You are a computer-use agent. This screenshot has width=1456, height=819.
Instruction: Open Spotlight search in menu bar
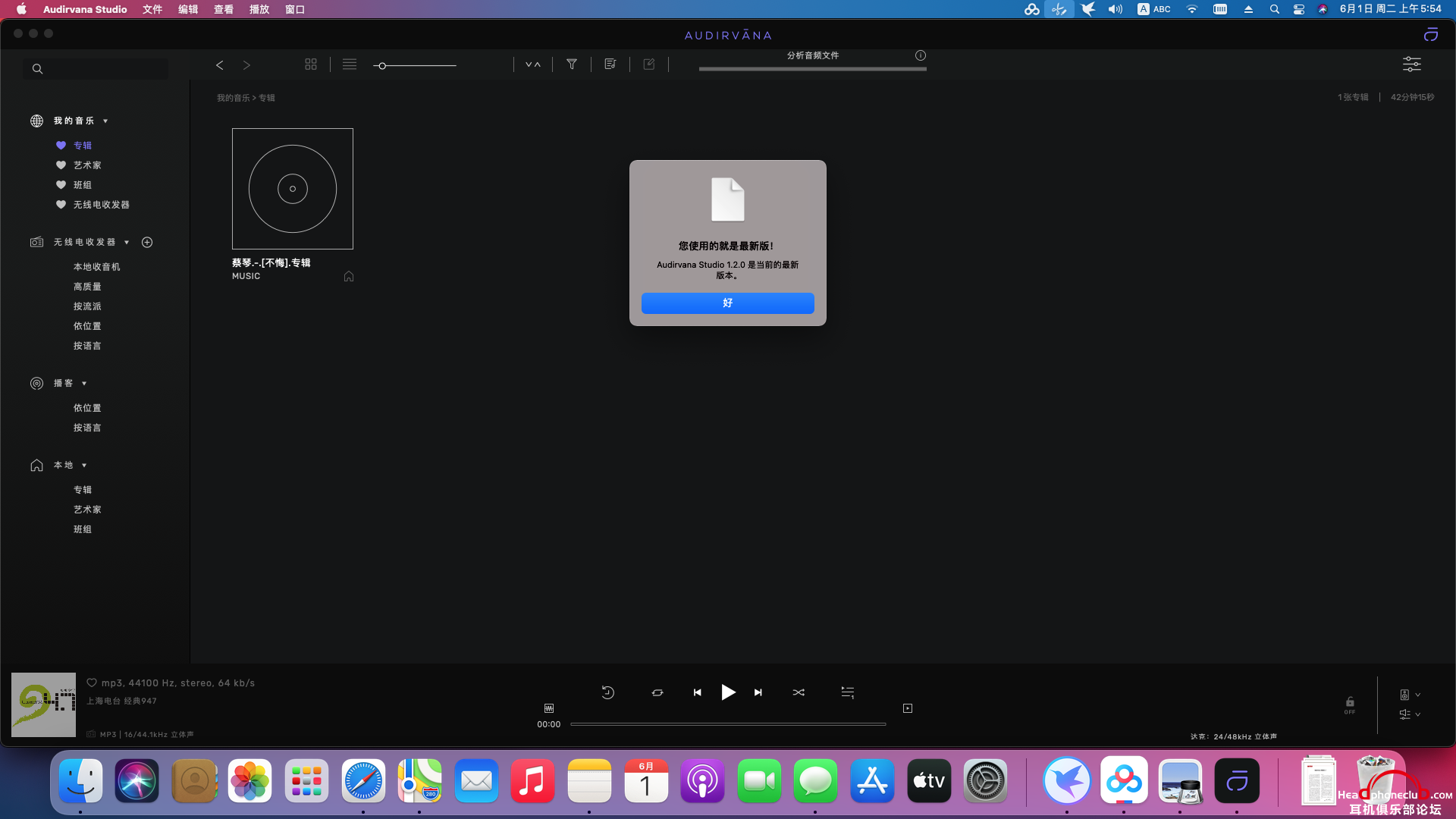tap(1275, 9)
